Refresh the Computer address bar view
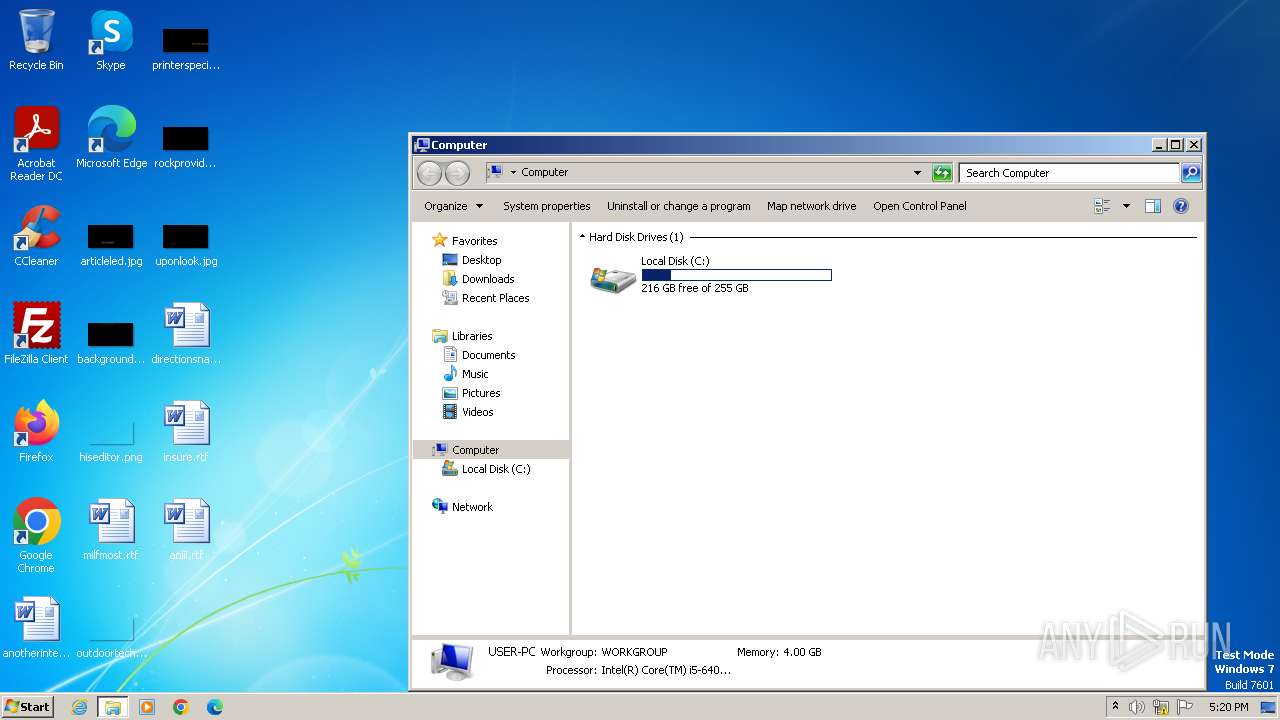 point(941,173)
